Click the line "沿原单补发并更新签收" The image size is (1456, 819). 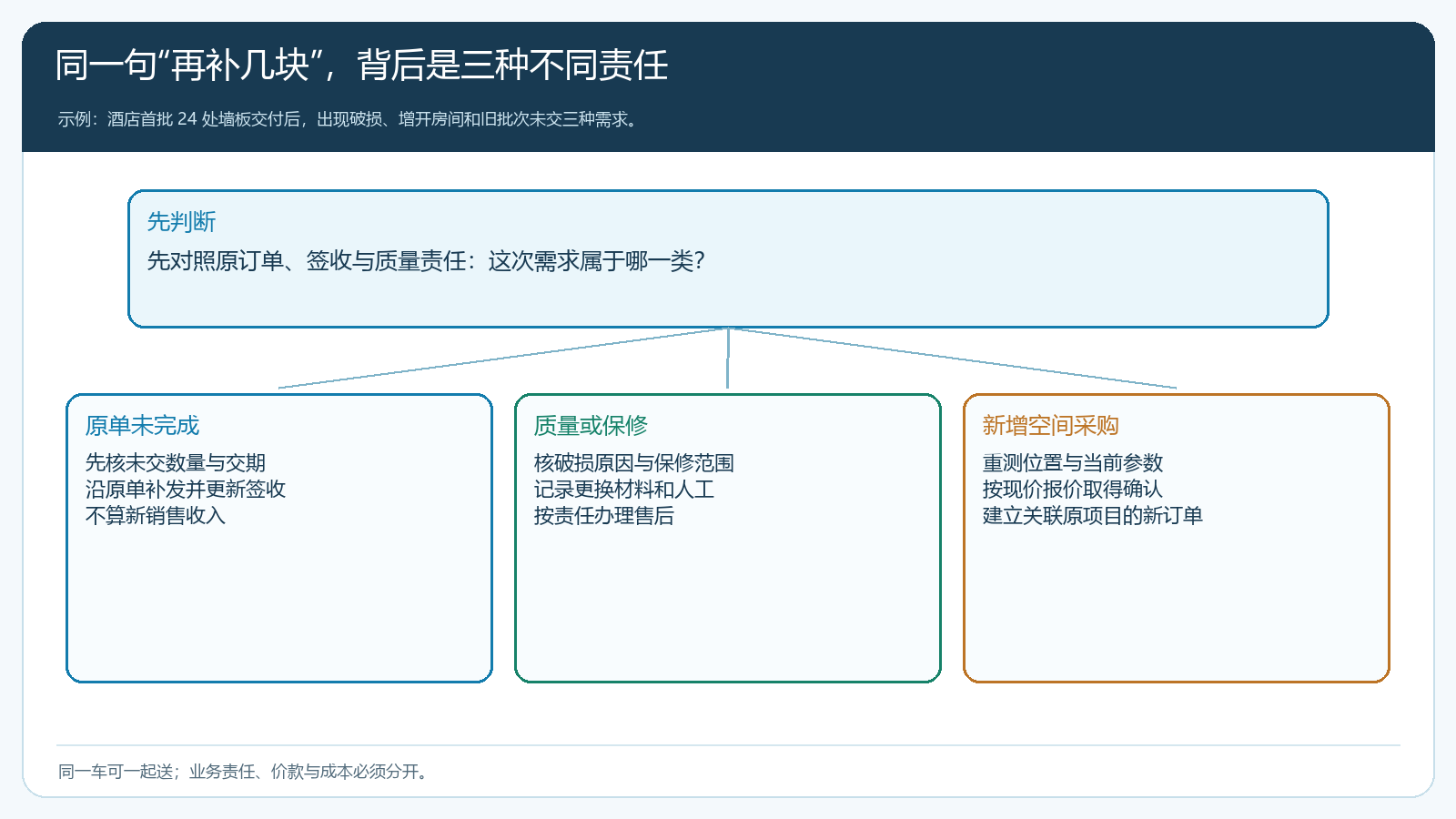[x=186, y=490]
